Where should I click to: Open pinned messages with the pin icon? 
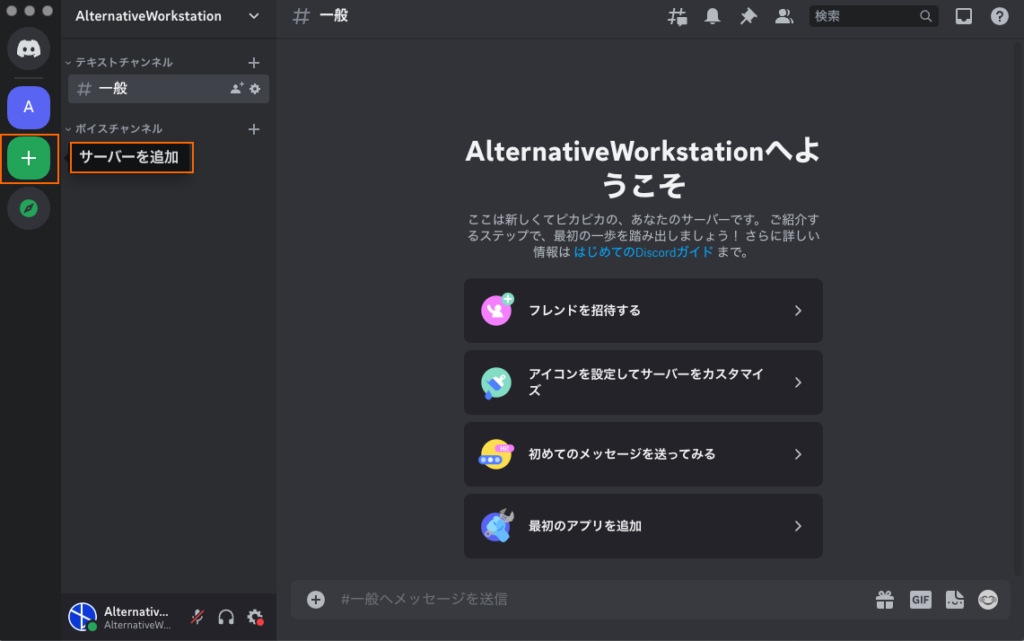748,16
